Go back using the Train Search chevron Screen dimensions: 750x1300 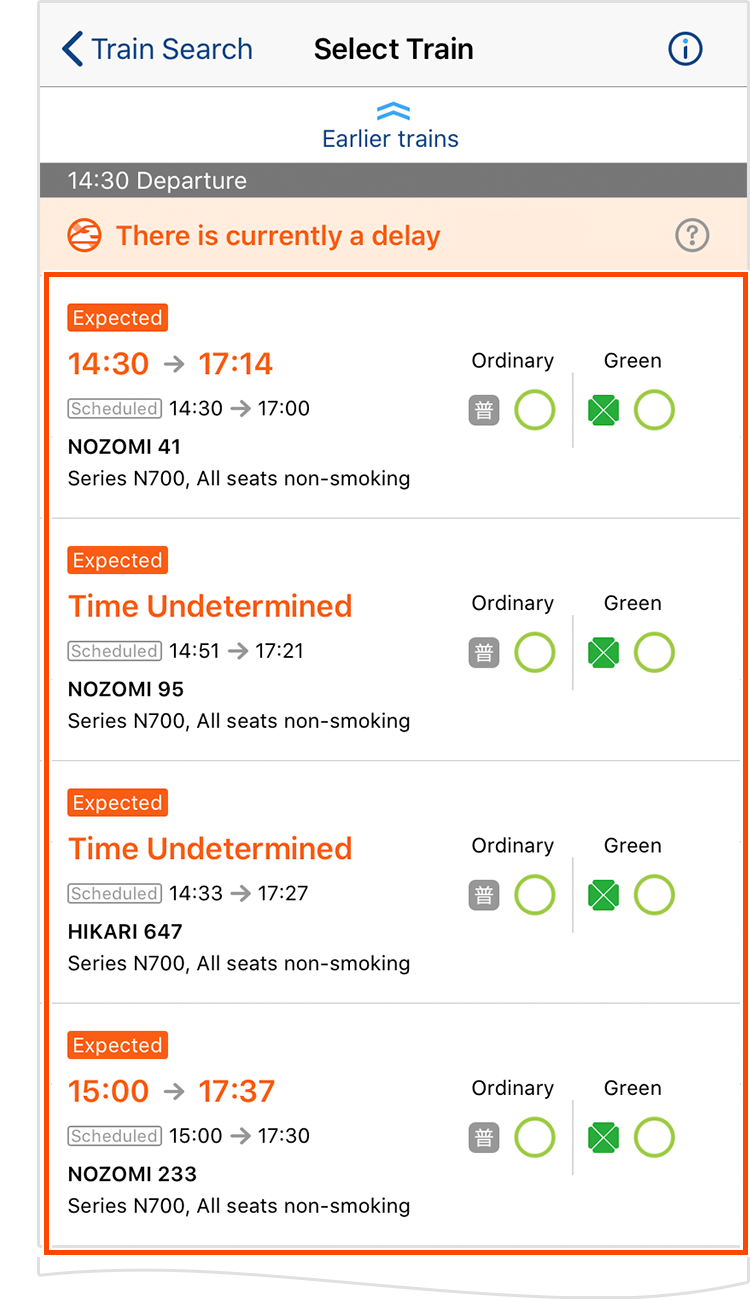tap(72, 49)
